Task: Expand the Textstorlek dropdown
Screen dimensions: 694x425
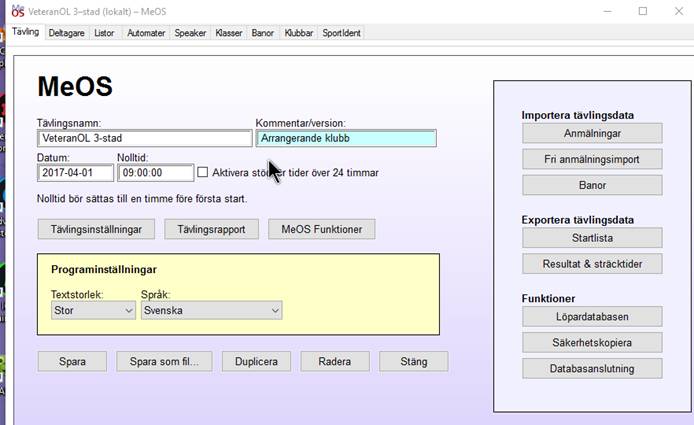Action: (93, 310)
